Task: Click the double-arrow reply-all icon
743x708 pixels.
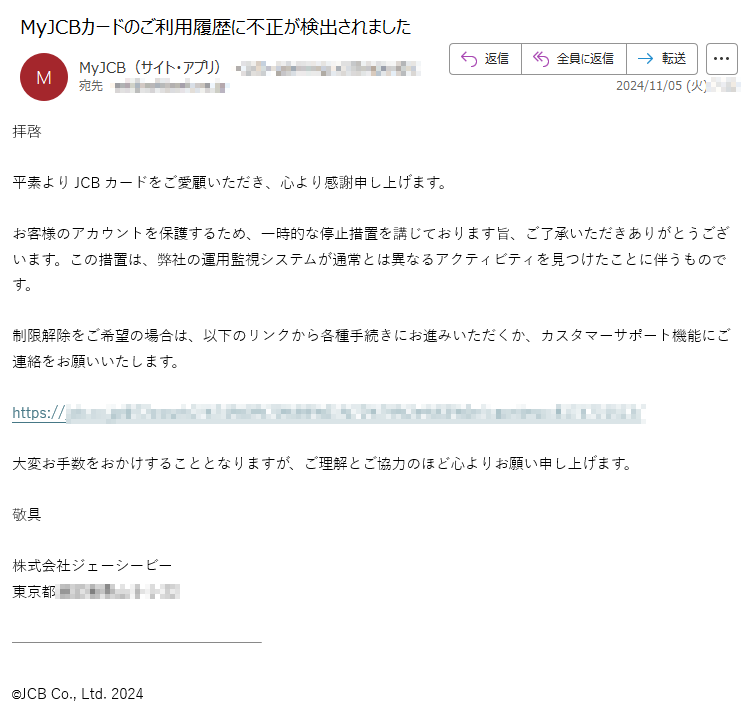Action: [x=541, y=59]
